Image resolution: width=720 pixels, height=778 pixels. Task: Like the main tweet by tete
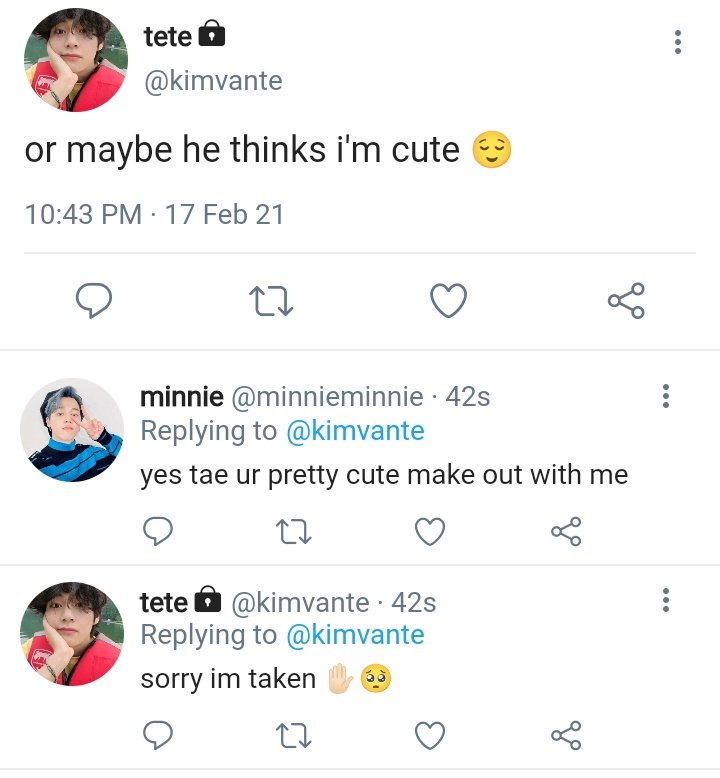tap(449, 301)
